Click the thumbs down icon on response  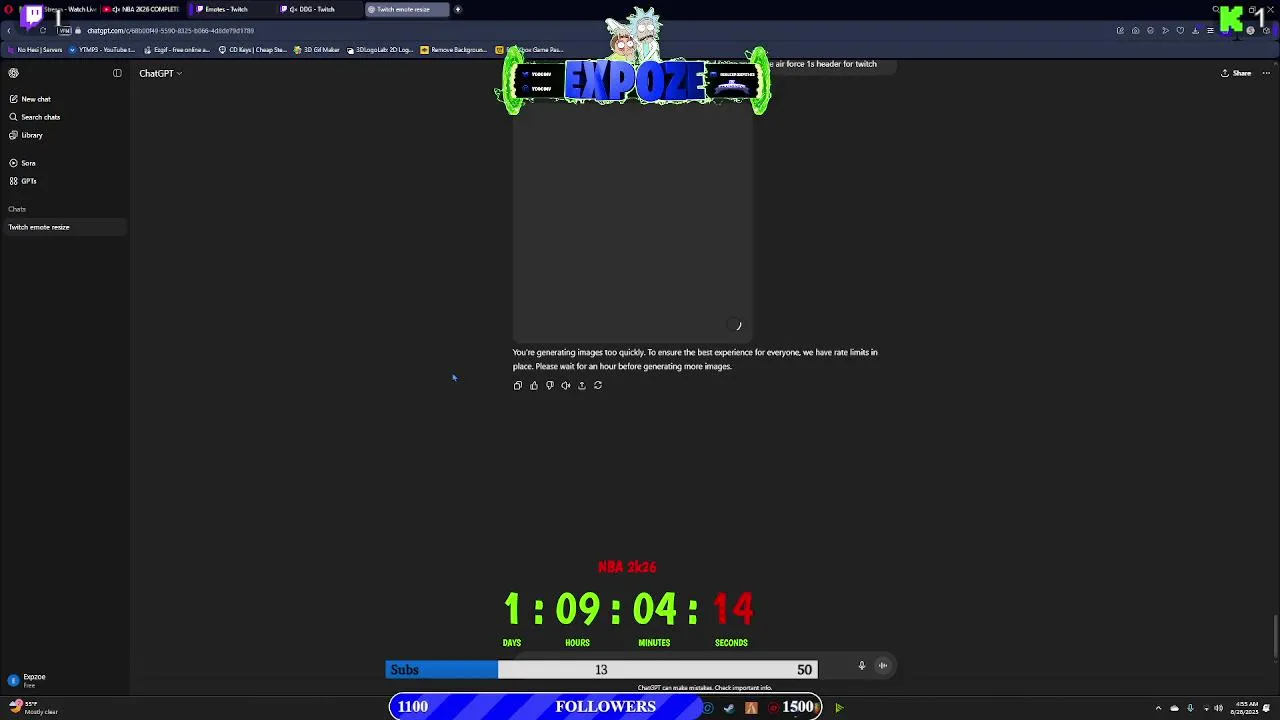(x=550, y=385)
